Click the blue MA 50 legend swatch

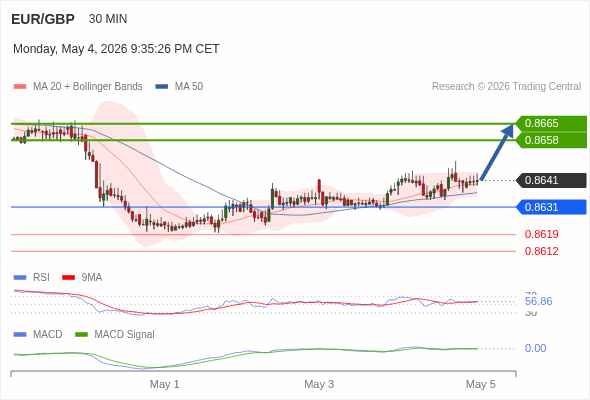coord(162,87)
